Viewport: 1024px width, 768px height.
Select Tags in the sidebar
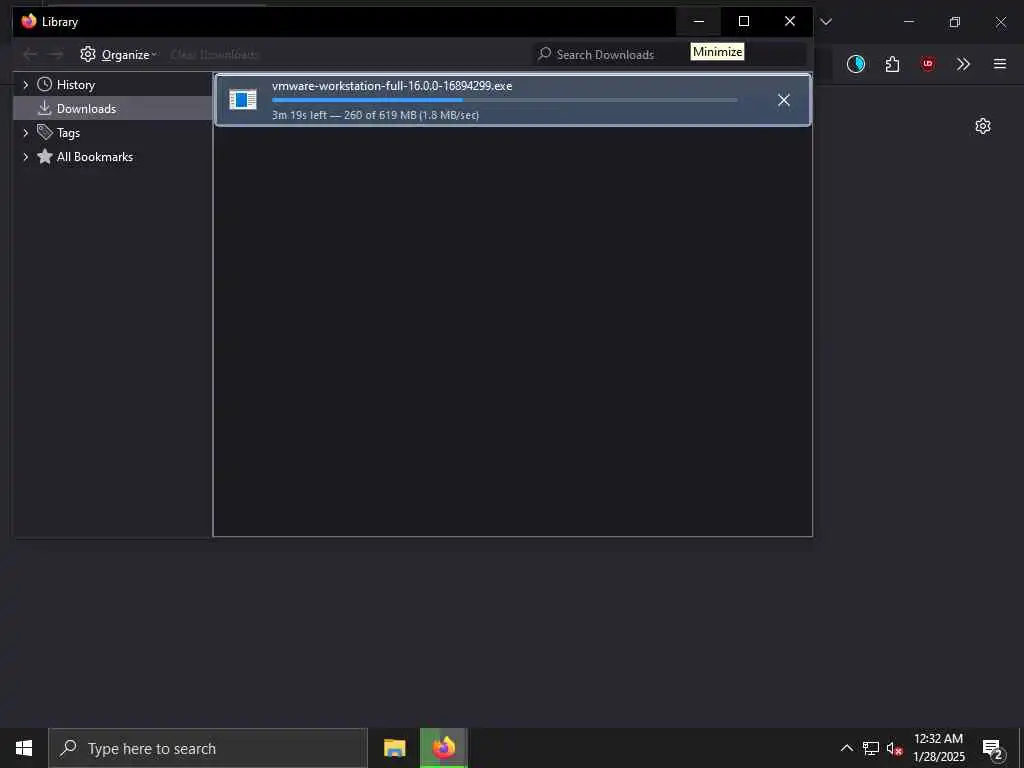tap(68, 133)
